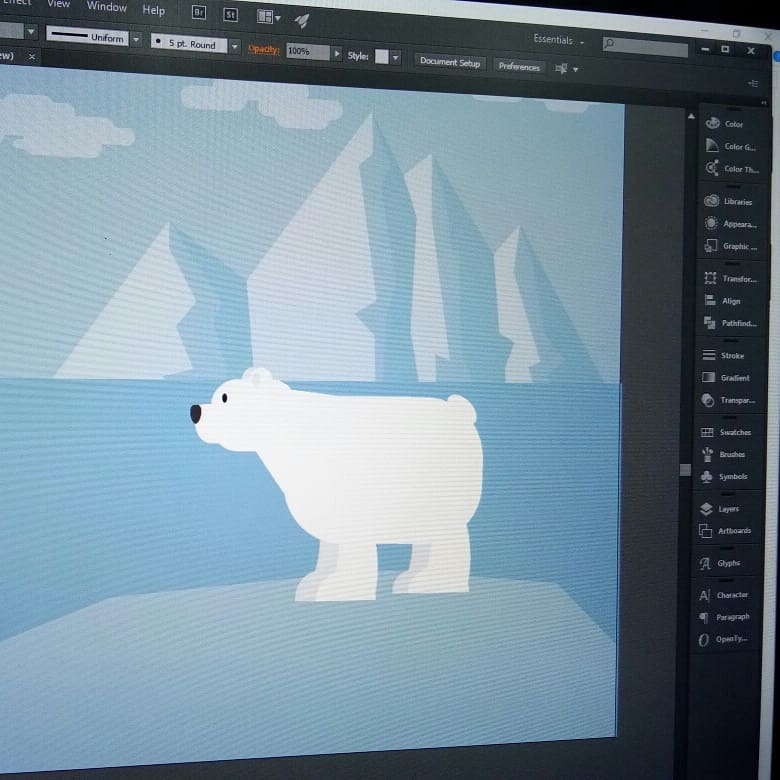Open the Color Guide panel icon

(x=712, y=145)
